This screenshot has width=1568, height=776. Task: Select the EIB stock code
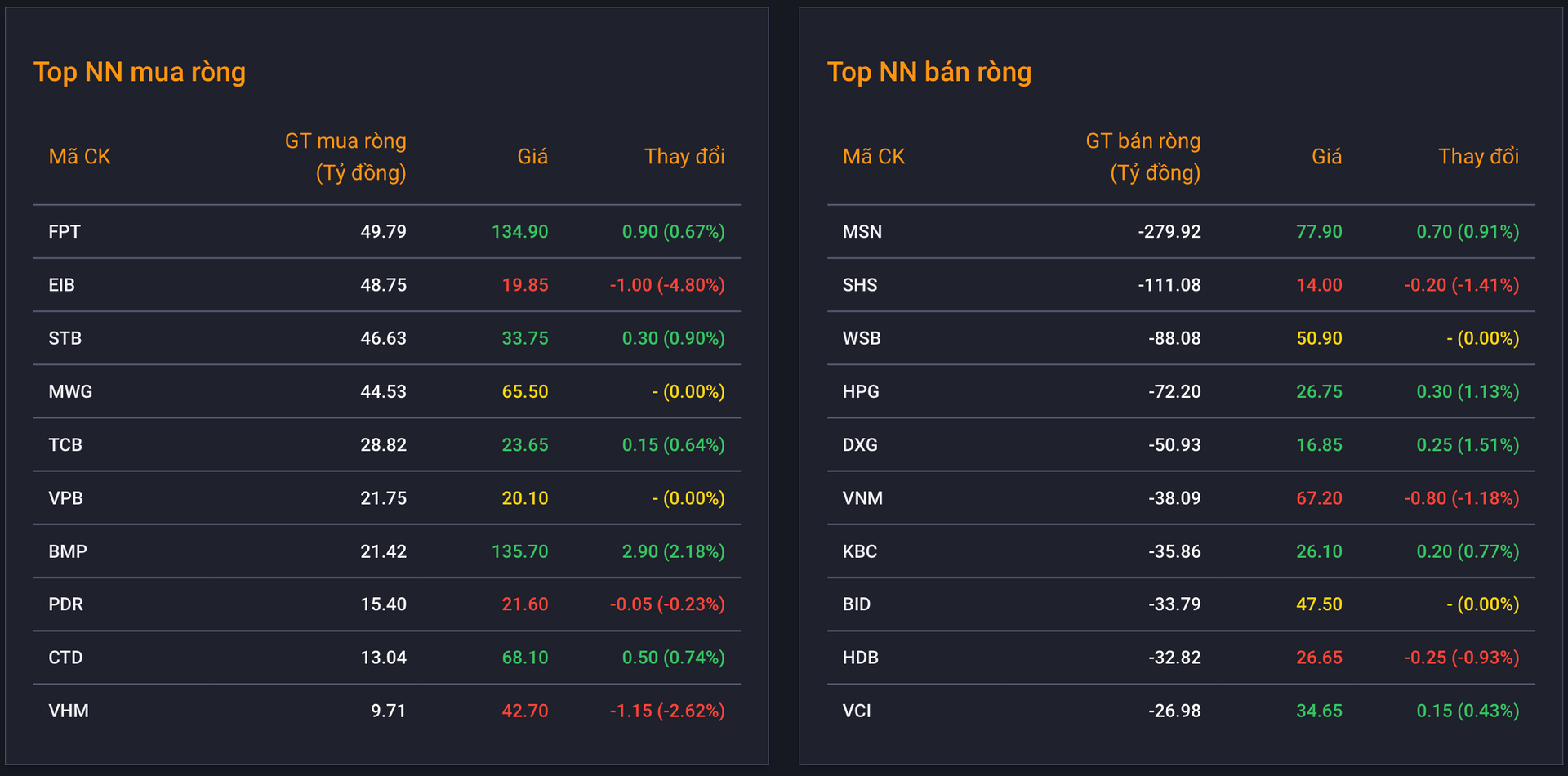tap(61, 285)
